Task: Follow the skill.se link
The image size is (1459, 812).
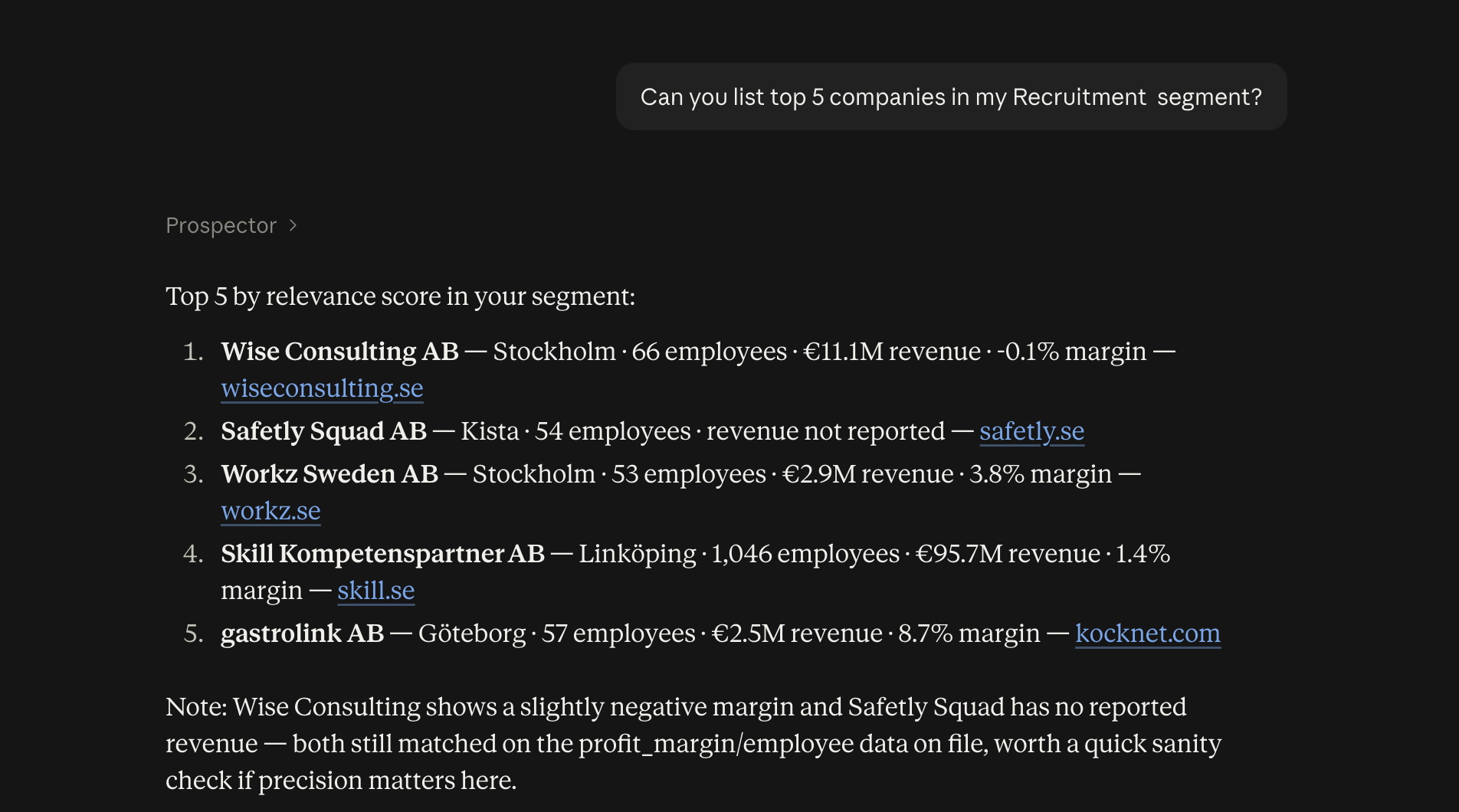Action: point(375,591)
